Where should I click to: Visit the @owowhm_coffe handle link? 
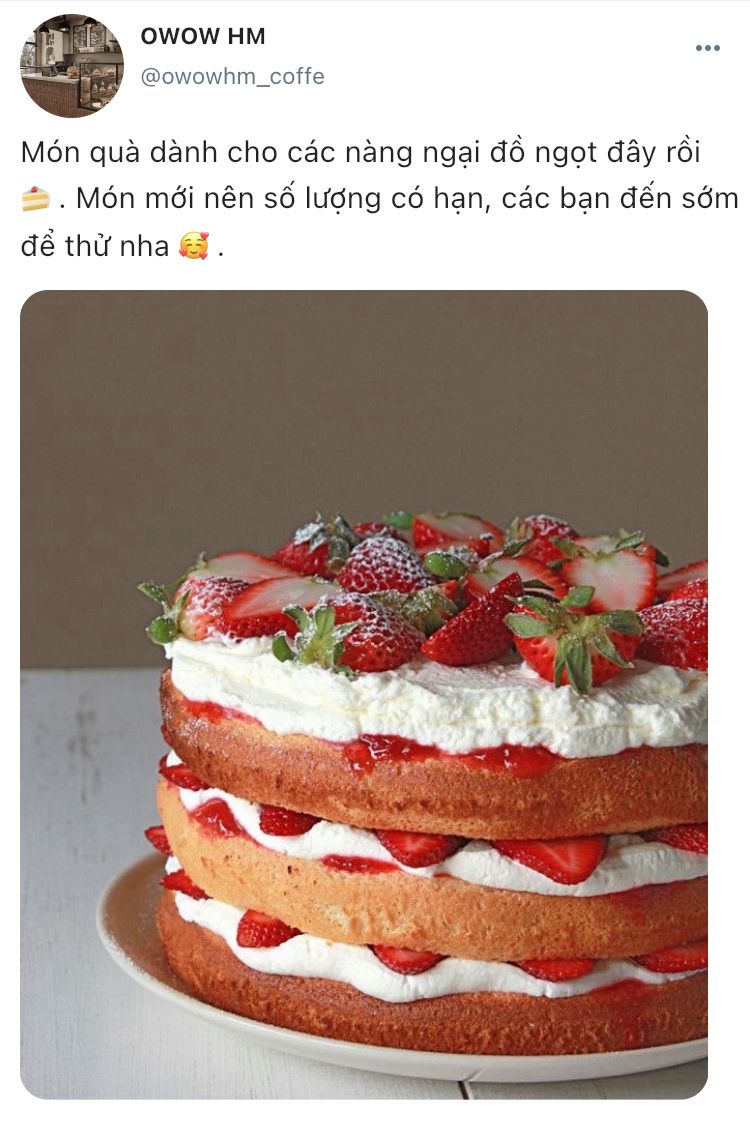point(232,76)
